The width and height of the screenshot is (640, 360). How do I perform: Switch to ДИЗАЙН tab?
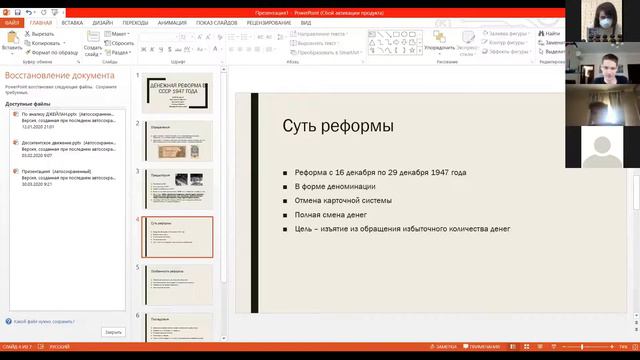tap(102, 23)
